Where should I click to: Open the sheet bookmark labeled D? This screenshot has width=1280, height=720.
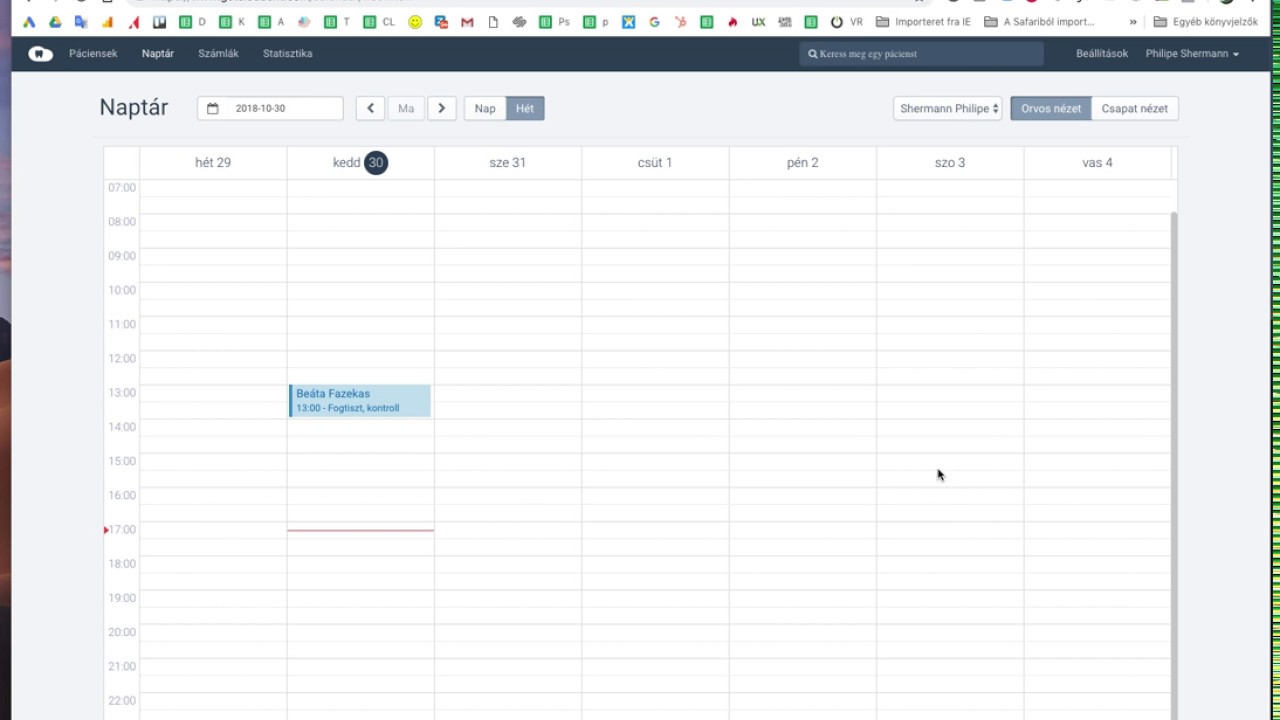192,22
